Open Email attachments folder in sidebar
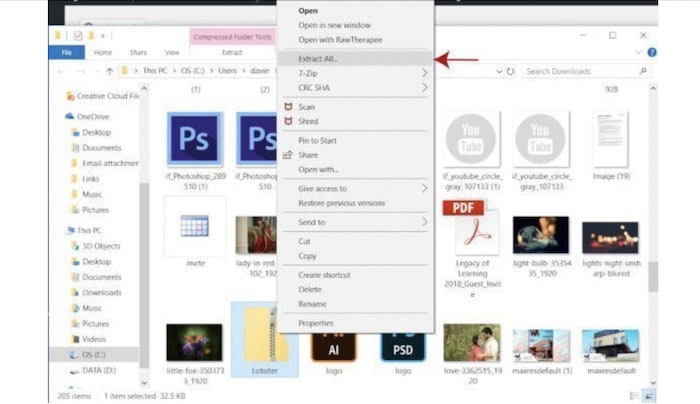This screenshot has height=404, width=700. (105, 163)
